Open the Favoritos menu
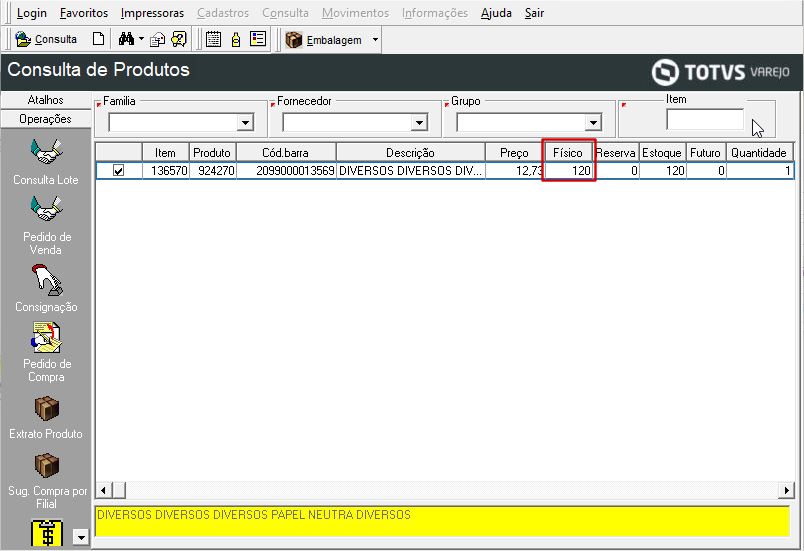The width and height of the screenshot is (804, 551). pos(84,13)
